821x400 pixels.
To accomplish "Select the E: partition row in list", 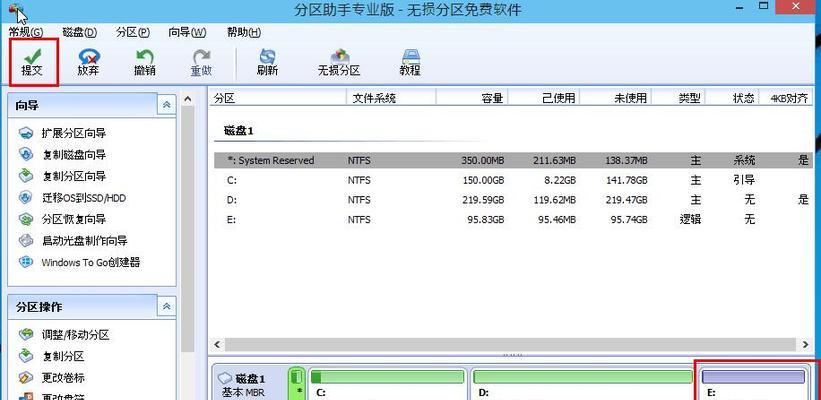I will [x=514, y=219].
